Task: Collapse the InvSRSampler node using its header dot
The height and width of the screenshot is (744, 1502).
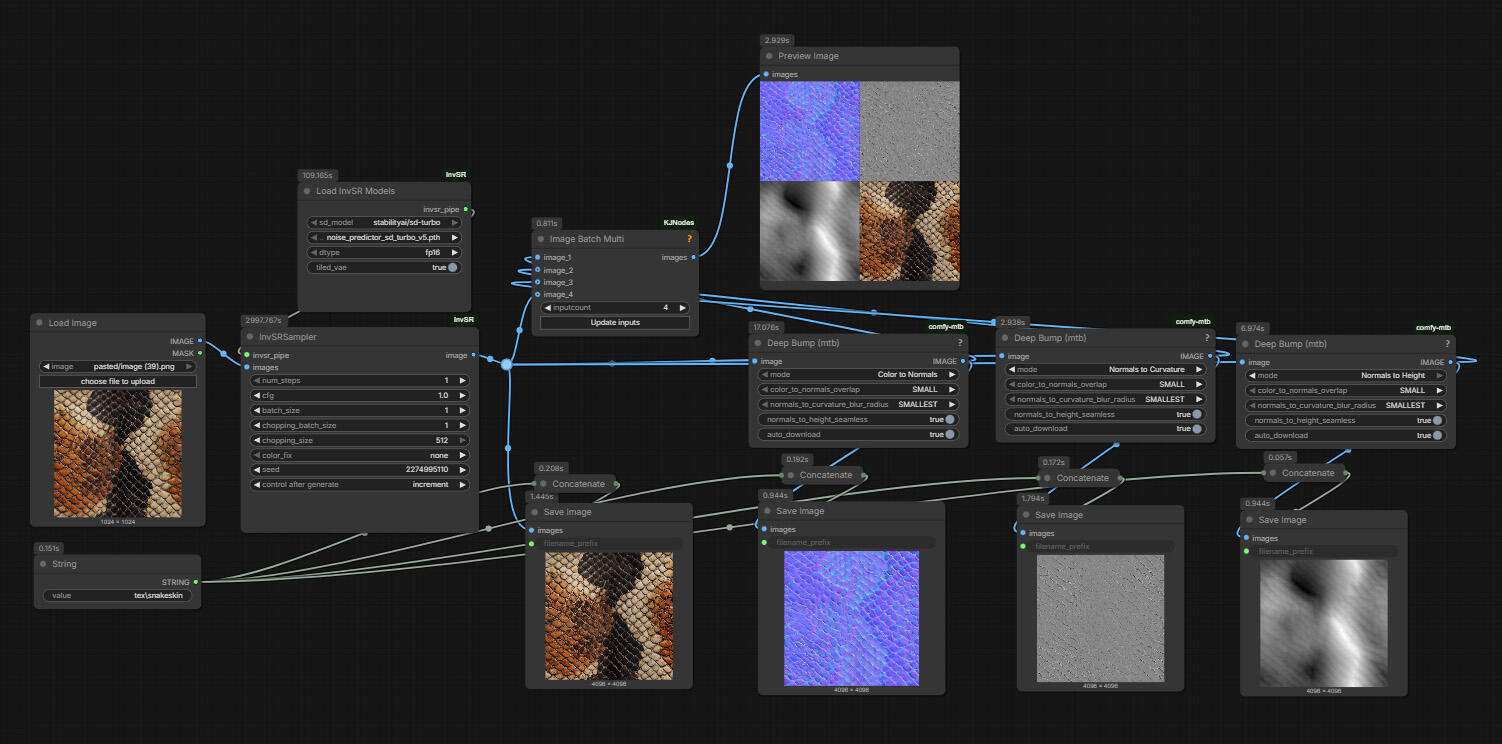Action: (x=250, y=337)
